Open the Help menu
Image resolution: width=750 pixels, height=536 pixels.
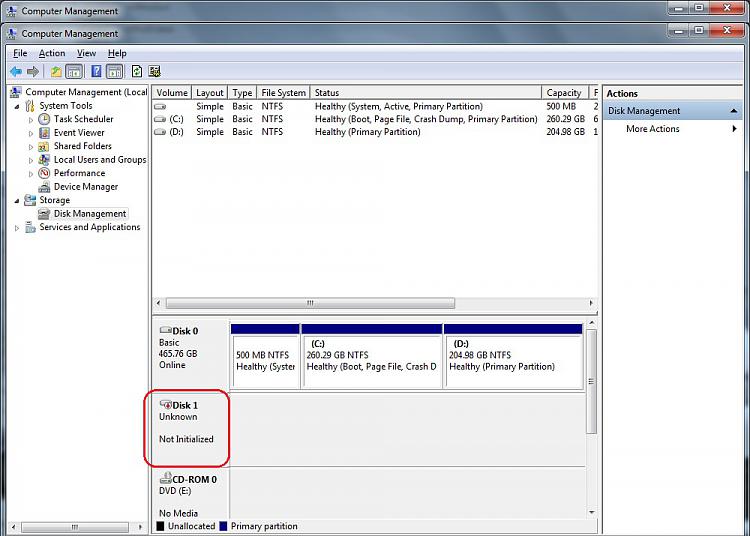pyautogui.click(x=117, y=53)
